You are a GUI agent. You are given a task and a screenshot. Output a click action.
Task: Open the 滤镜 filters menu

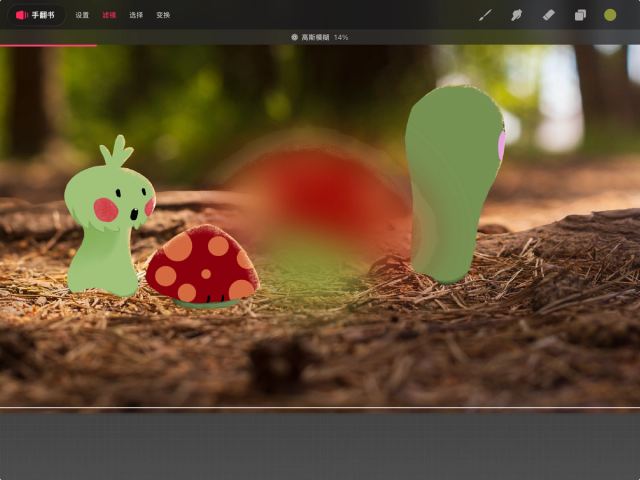109,15
